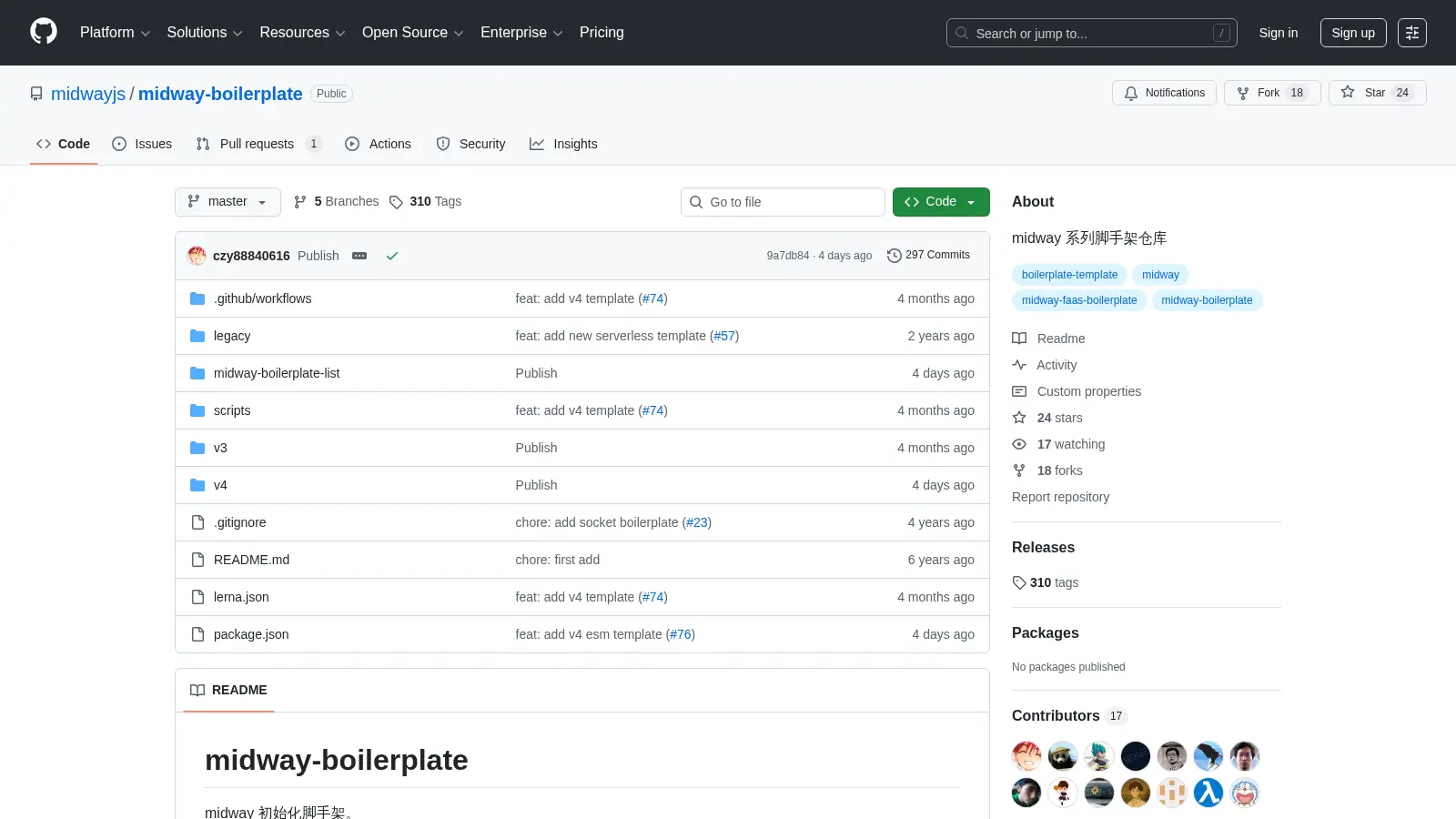Screen dimensions: 1456x819
Task: View 310 Tags near branch selector
Action: (x=425, y=202)
